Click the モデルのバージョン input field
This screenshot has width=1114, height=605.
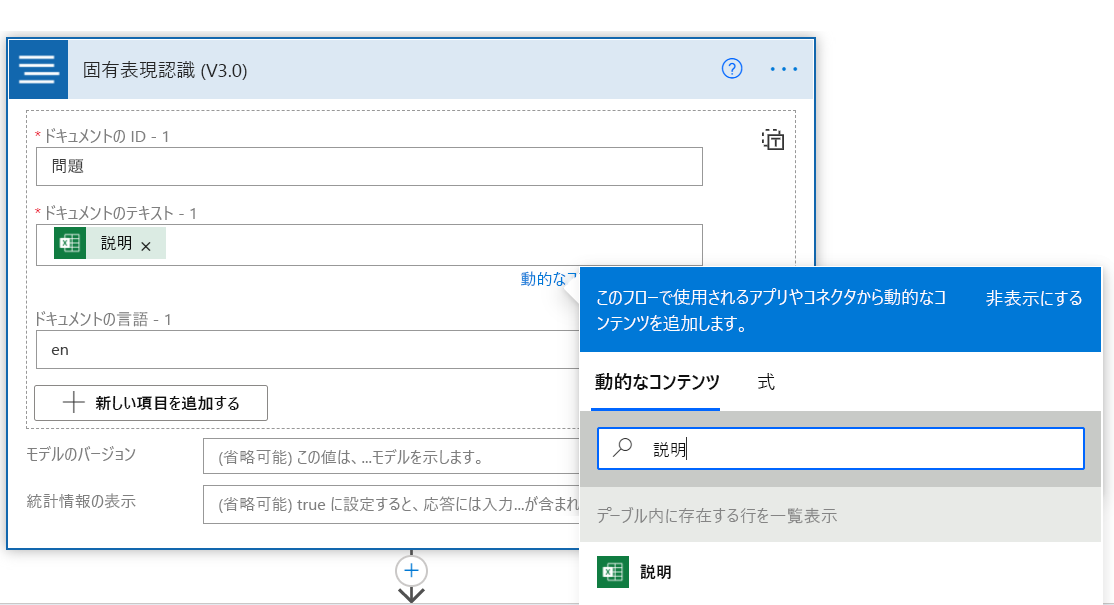pyautogui.click(x=391, y=457)
